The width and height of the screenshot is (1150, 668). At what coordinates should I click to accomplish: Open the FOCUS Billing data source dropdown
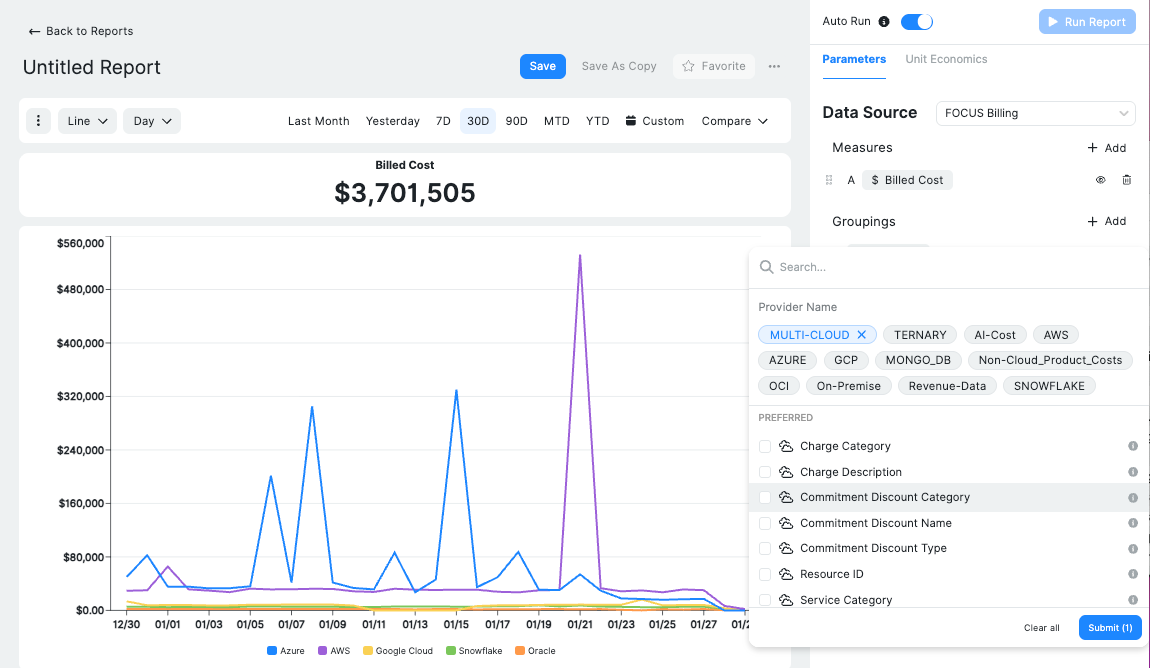(1036, 113)
